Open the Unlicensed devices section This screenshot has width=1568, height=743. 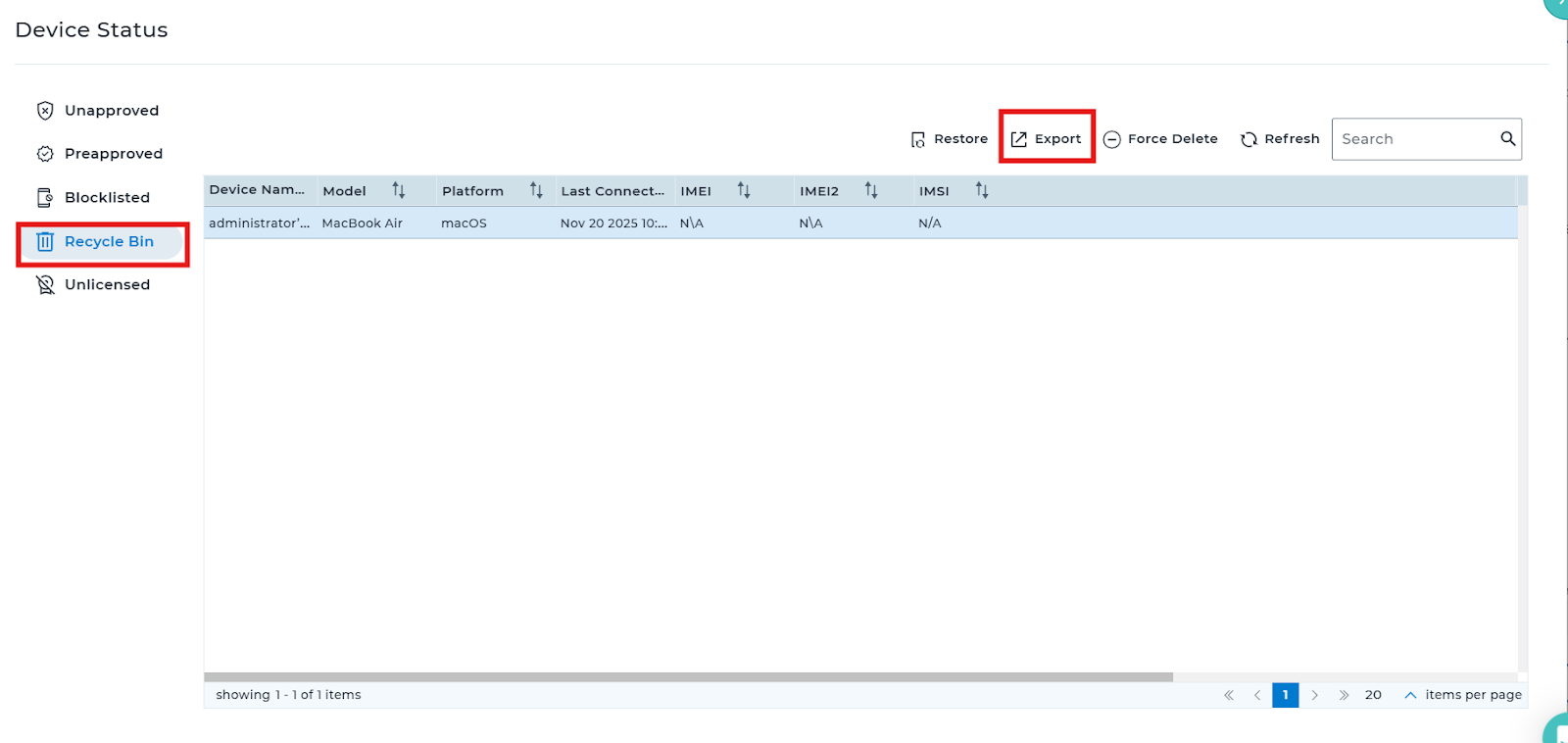(x=107, y=284)
